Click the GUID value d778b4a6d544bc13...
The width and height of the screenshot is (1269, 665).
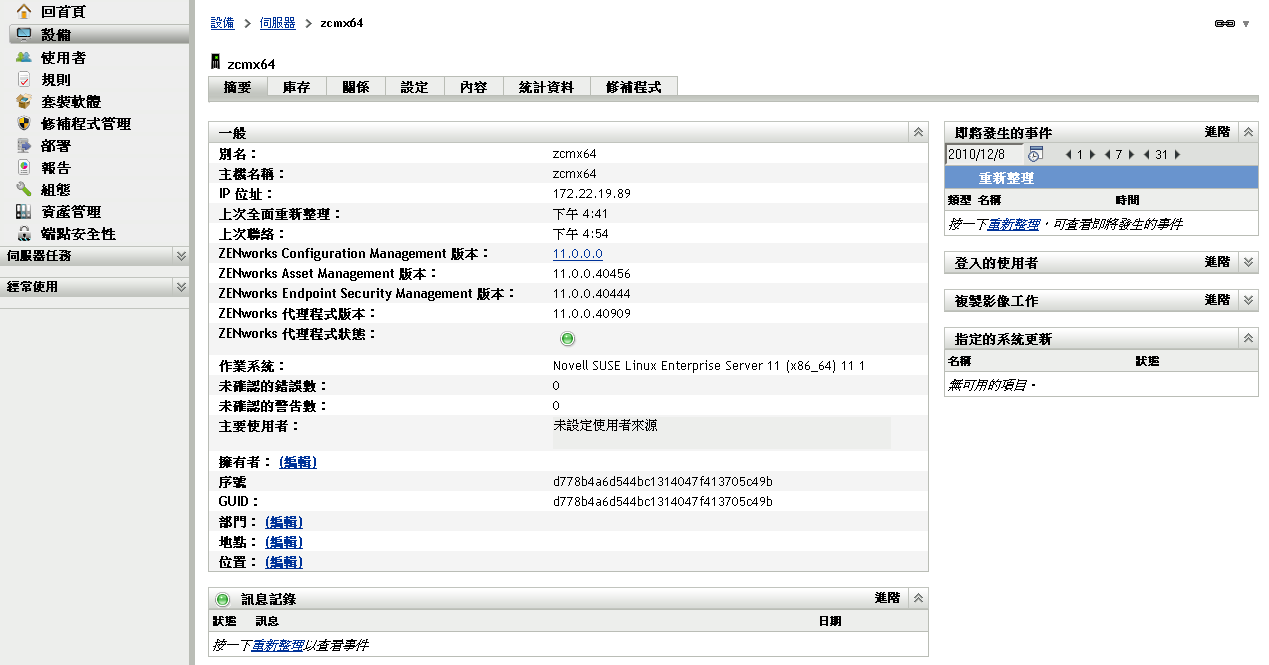pos(663,502)
